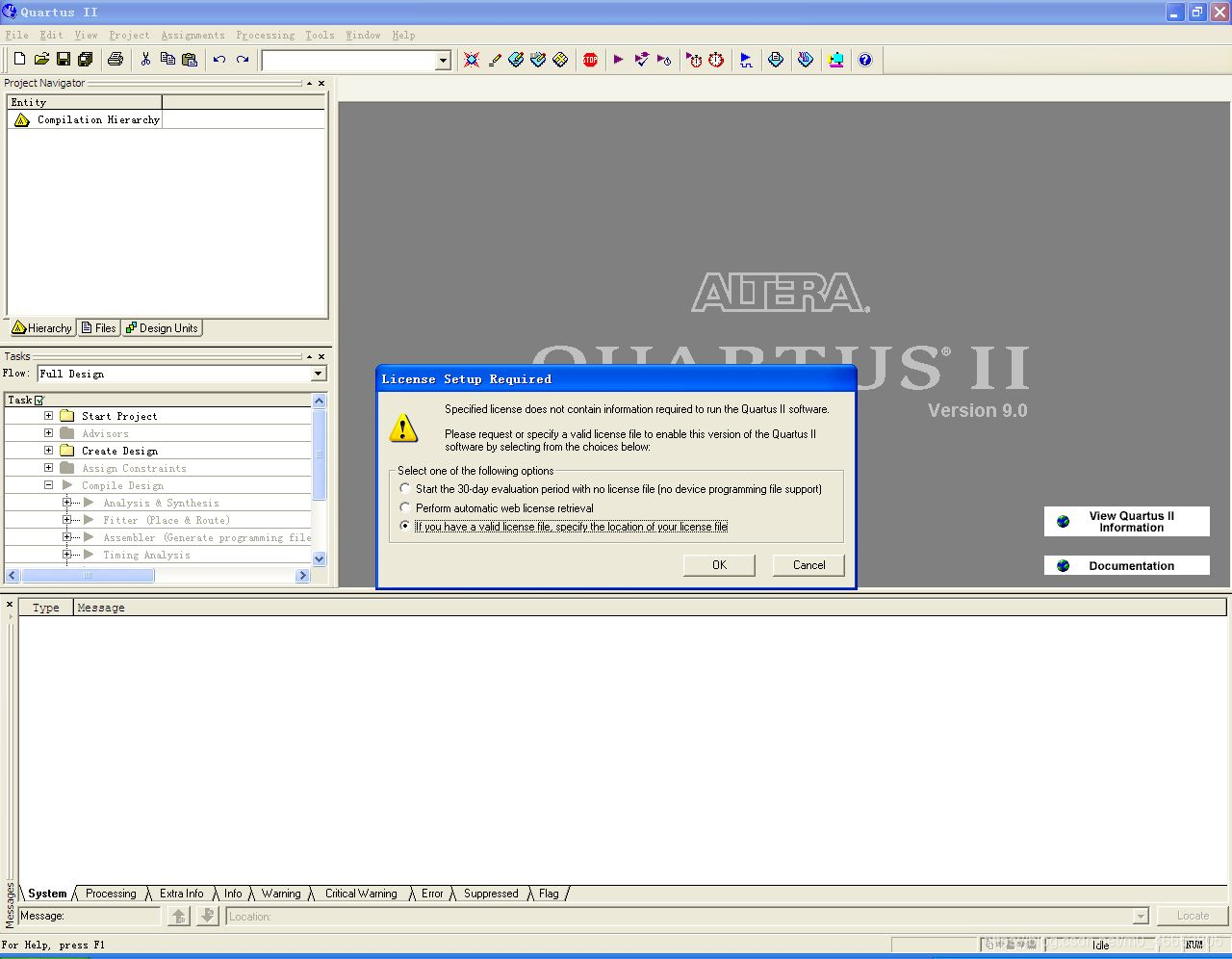Click the Entity column header

tap(85, 102)
